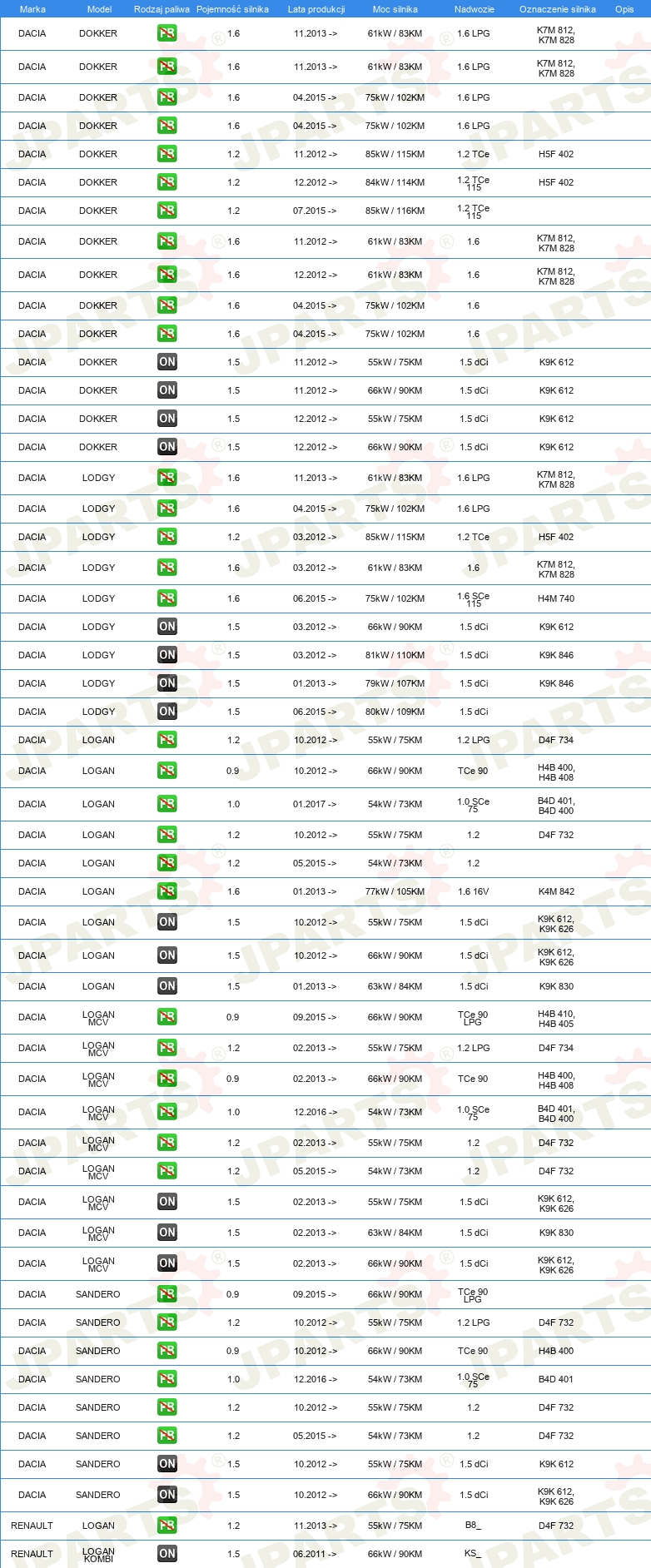Screen dimensions: 651x1568
Task: Click the body type '1.6 16V'
Action: point(474,891)
